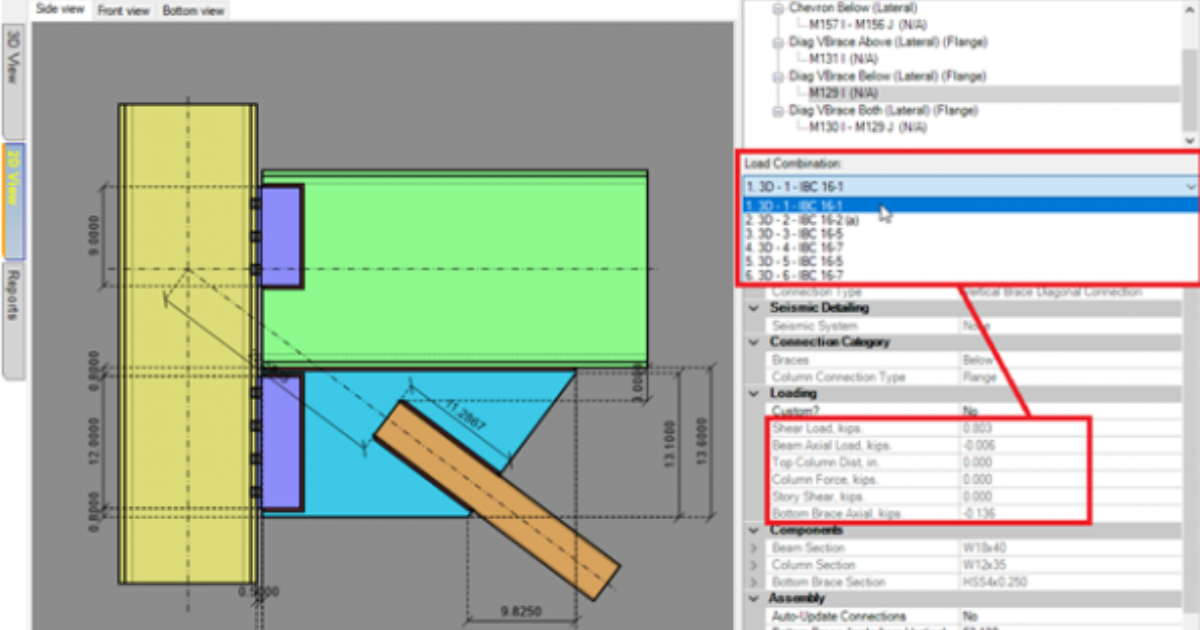
Task: Change the Braces value from Below
Action: pyautogui.click(x=980, y=360)
